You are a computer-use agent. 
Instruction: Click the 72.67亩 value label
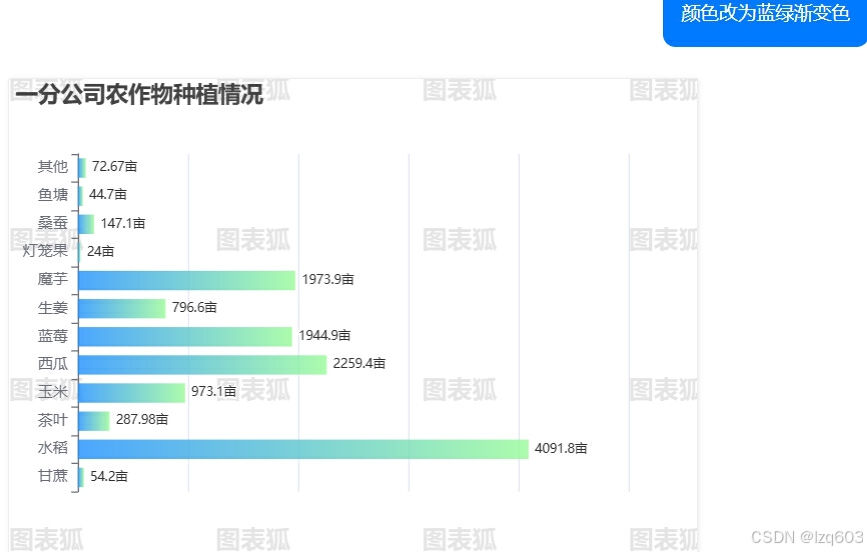point(114,166)
